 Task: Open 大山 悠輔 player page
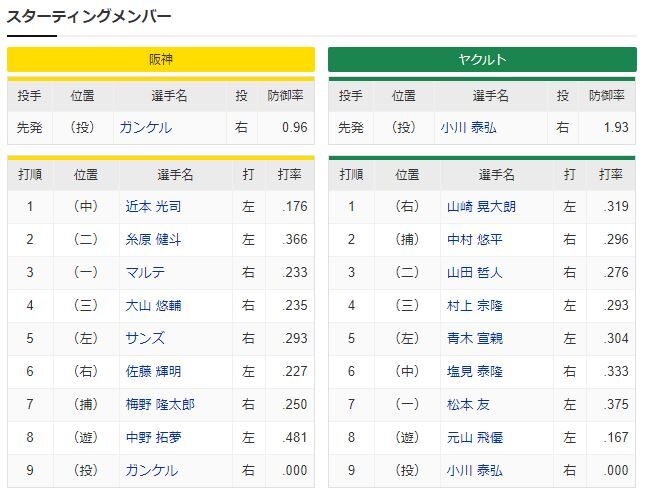pos(153,305)
